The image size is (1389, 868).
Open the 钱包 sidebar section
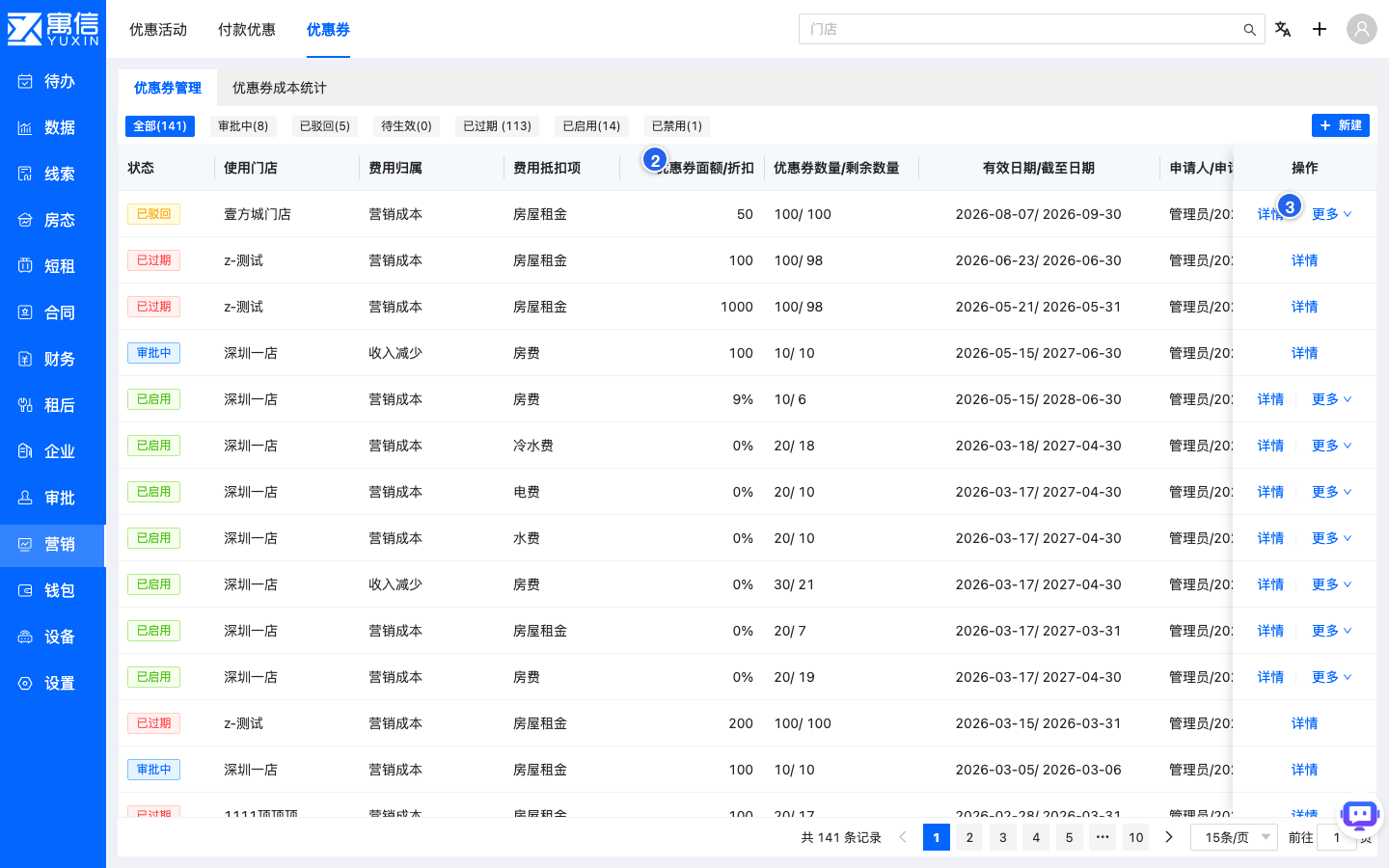click(53, 590)
